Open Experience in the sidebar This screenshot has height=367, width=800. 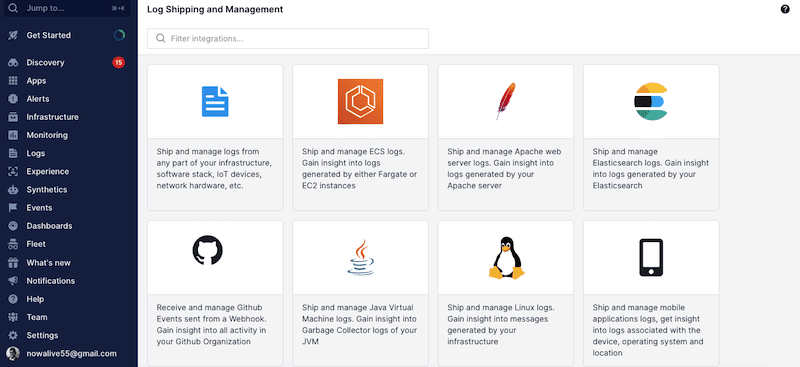47,172
